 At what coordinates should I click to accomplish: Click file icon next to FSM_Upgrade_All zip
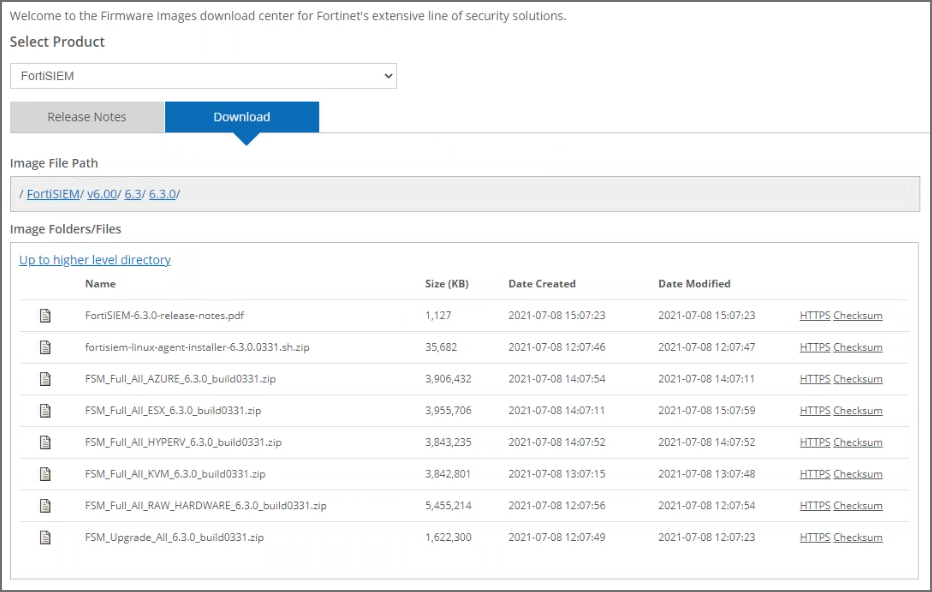click(45, 538)
